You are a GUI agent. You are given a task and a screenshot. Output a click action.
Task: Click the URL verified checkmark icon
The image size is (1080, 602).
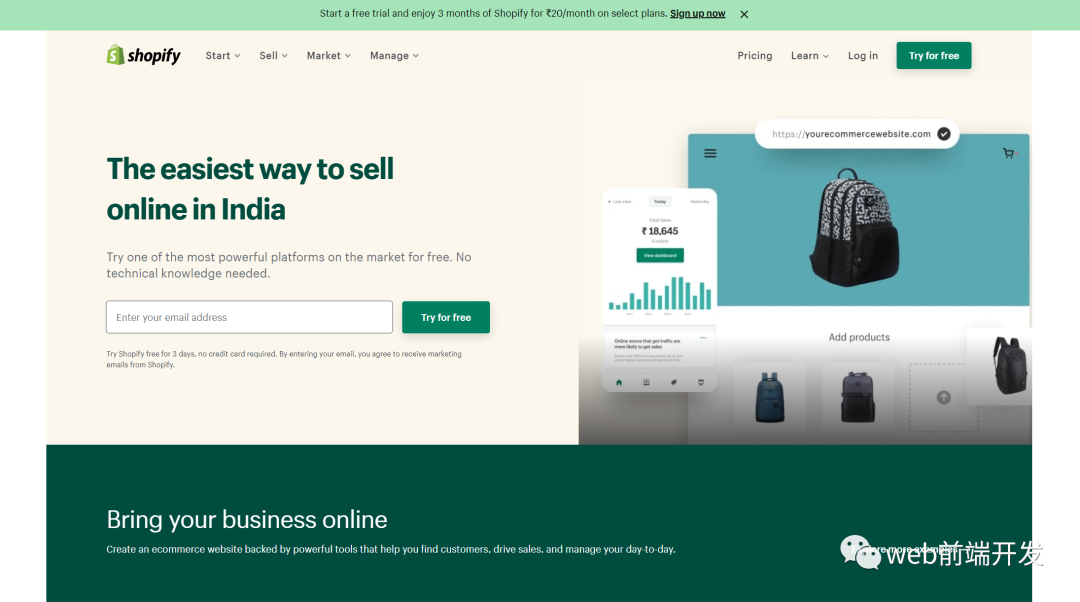click(944, 134)
